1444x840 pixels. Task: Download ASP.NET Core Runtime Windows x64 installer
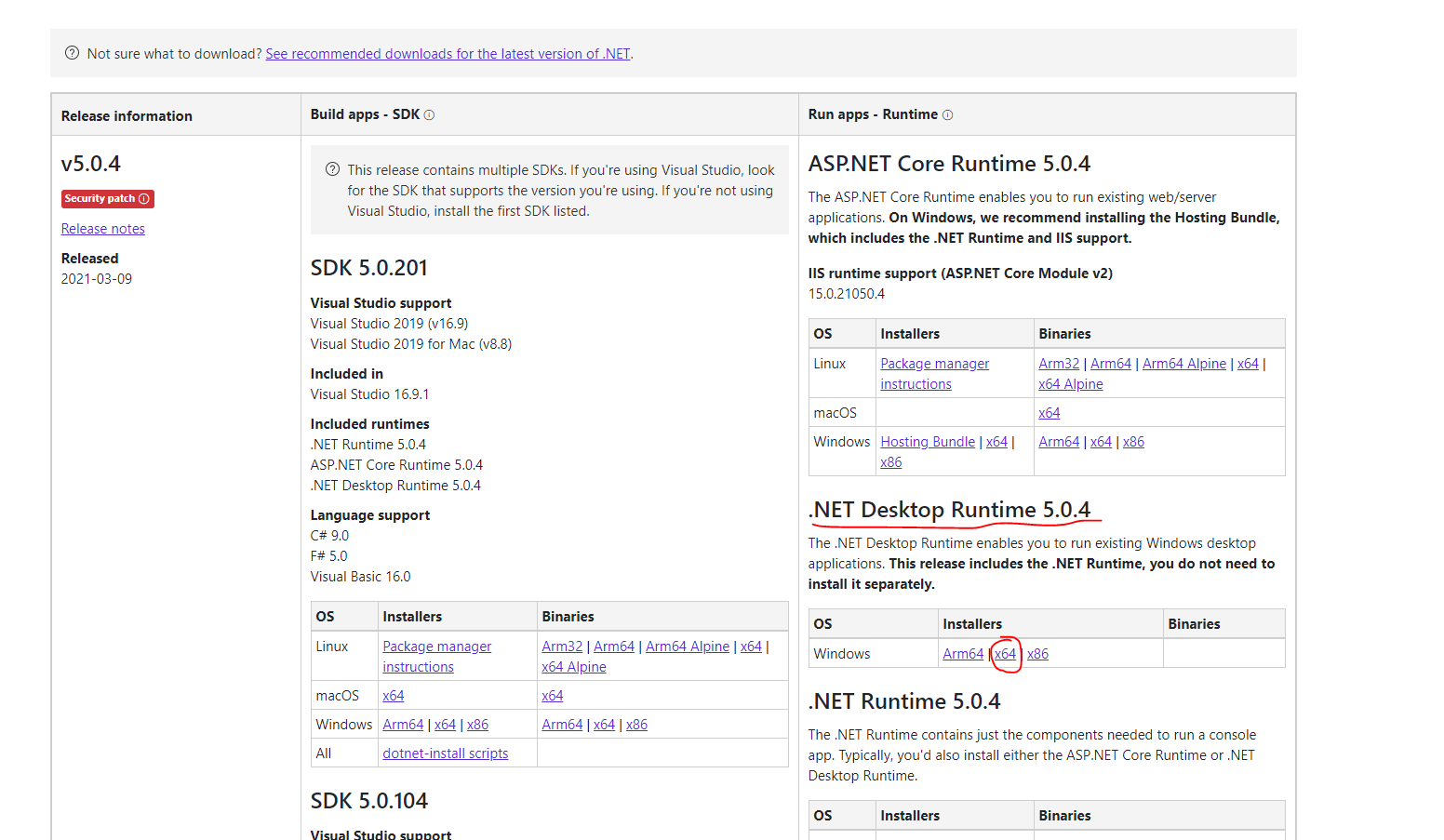pyautogui.click(x=996, y=442)
